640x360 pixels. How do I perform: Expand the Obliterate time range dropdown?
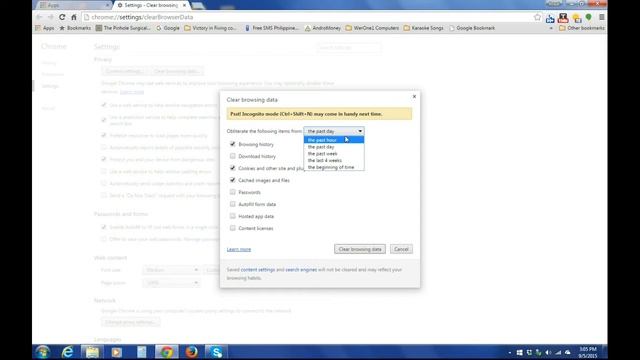(334, 131)
